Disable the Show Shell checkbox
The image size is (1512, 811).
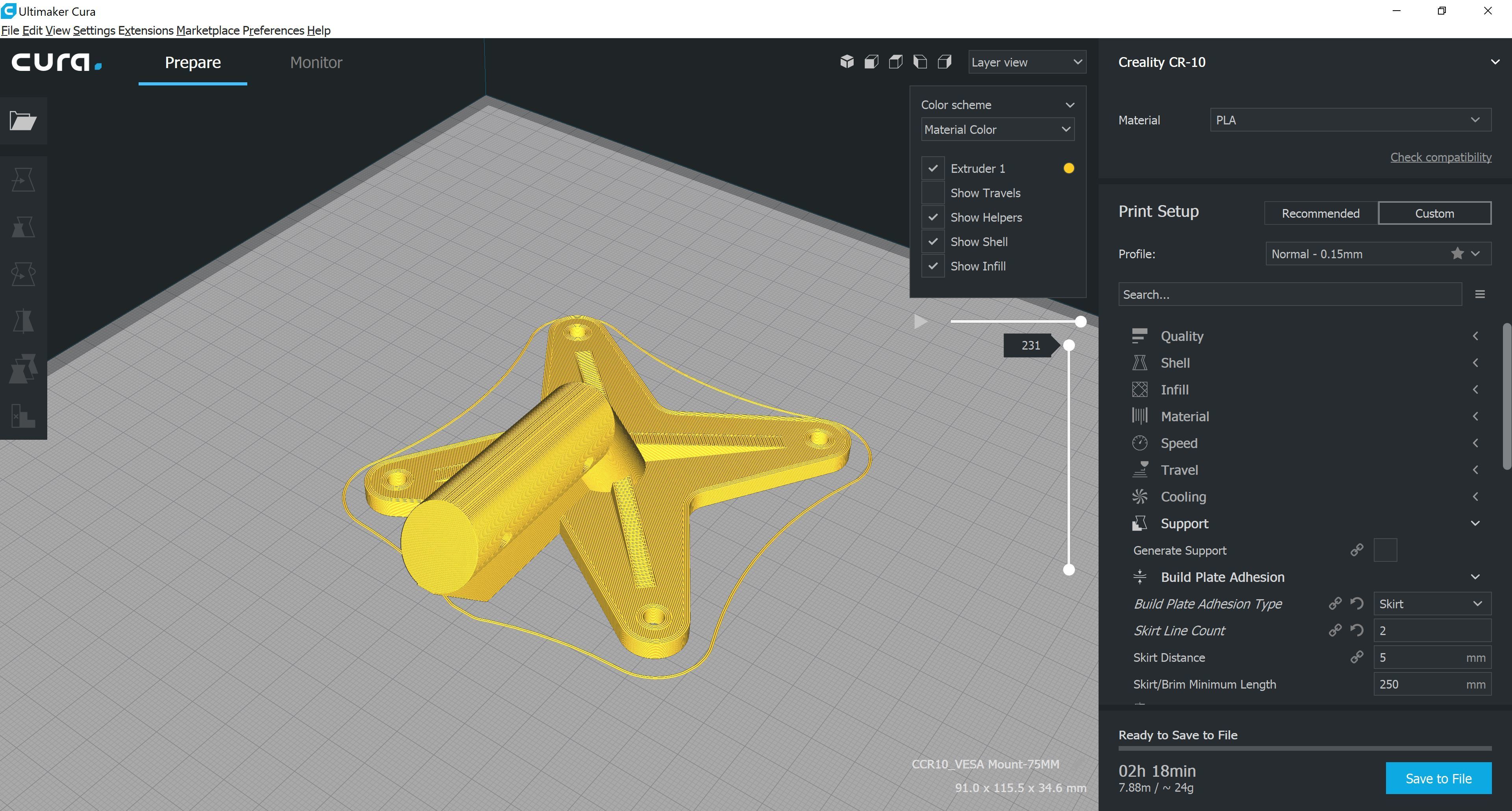pyautogui.click(x=933, y=242)
